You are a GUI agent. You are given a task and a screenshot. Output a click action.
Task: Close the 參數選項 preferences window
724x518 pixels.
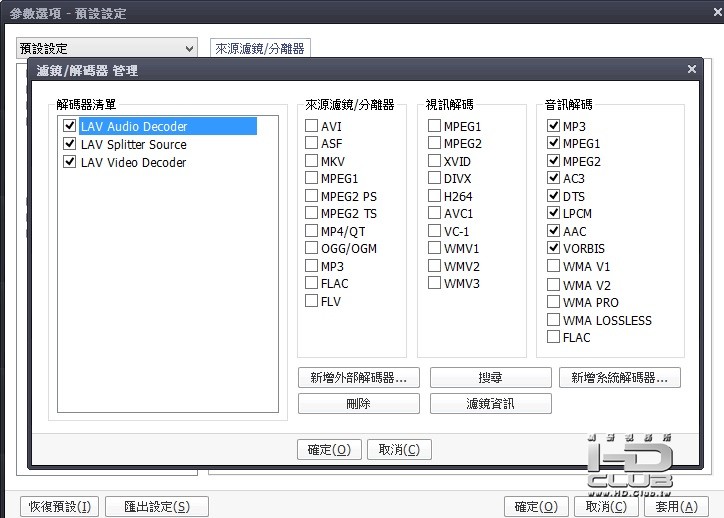pyautogui.click(x=718, y=12)
